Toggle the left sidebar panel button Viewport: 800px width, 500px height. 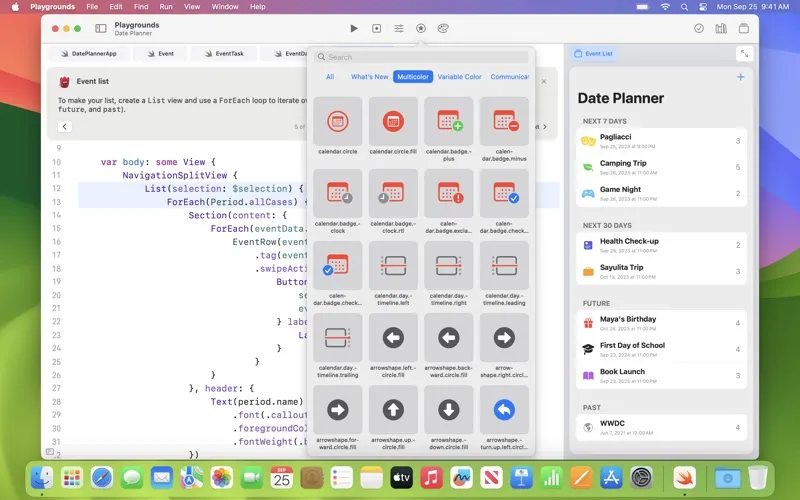(101, 29)
